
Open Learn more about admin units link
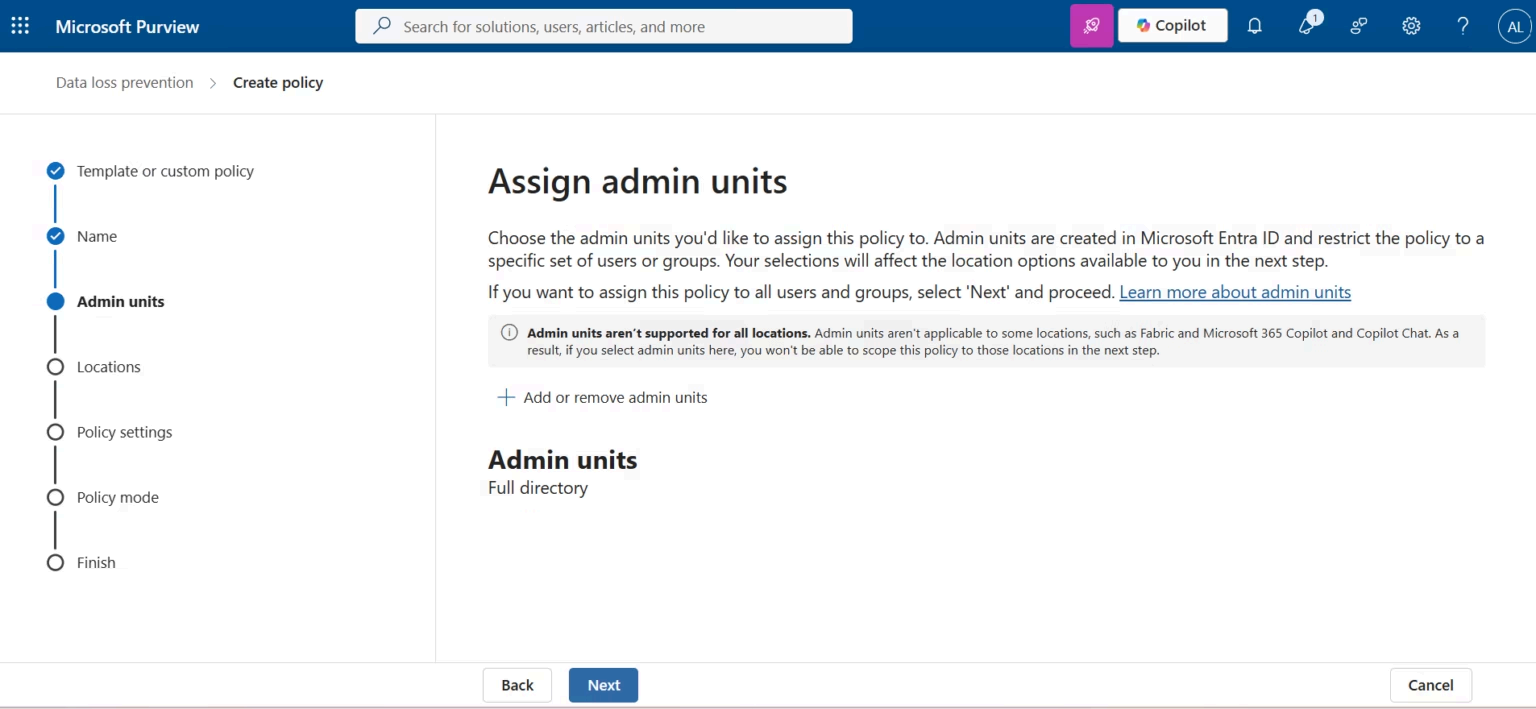1235,292
